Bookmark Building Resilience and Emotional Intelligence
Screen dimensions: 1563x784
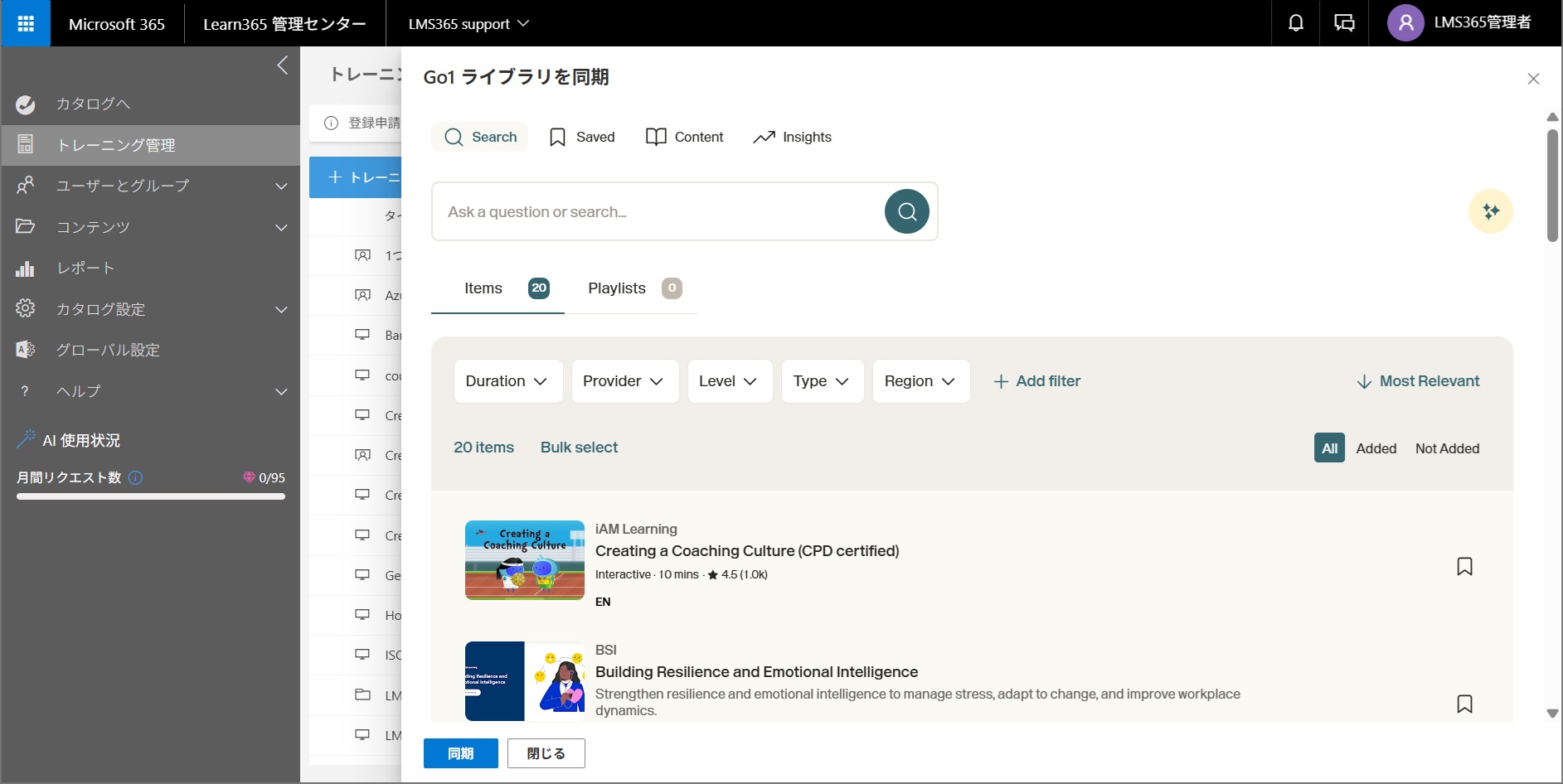[x=1464, y=704]
